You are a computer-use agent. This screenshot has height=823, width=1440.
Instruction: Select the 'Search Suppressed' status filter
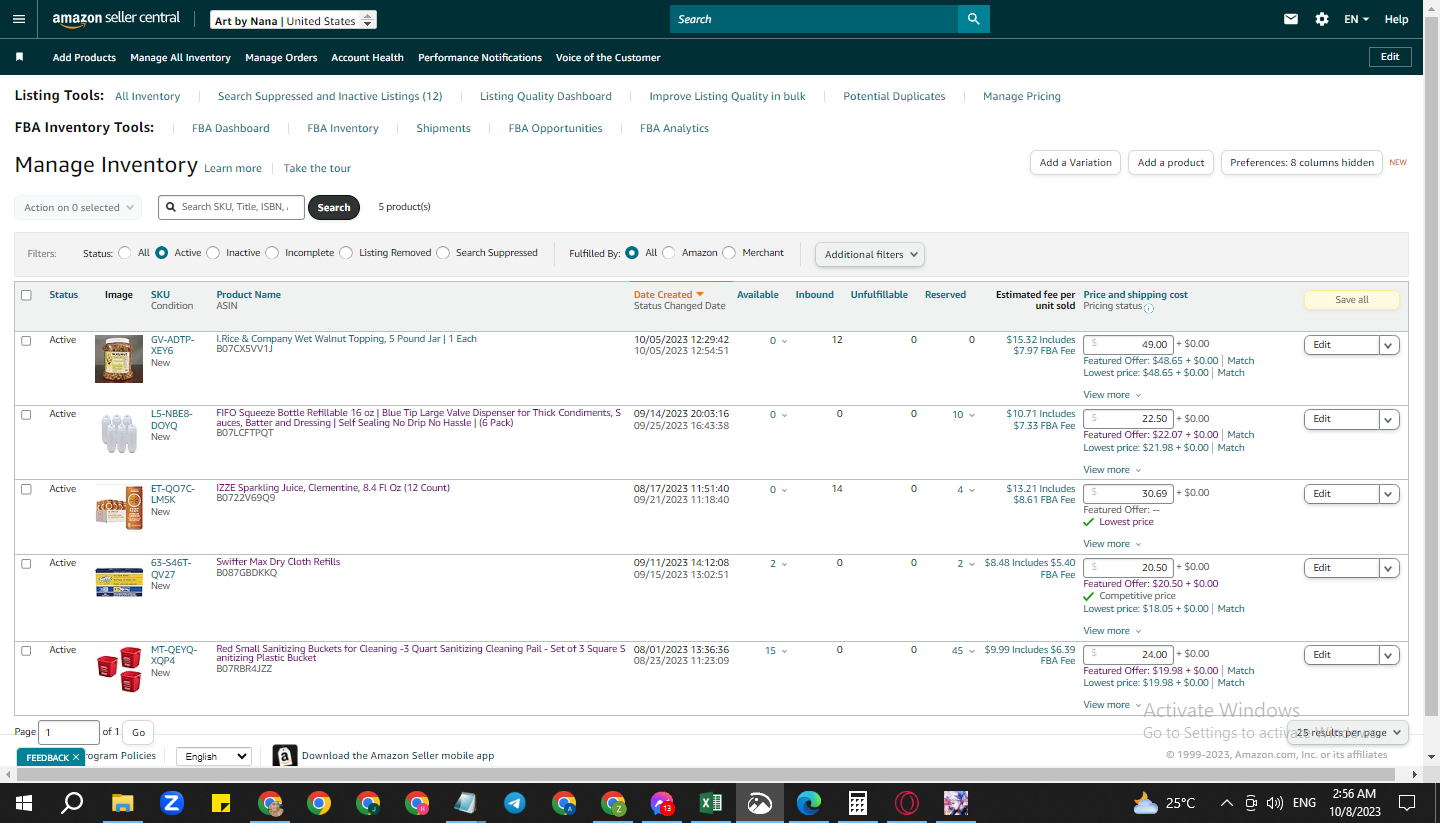443,253
